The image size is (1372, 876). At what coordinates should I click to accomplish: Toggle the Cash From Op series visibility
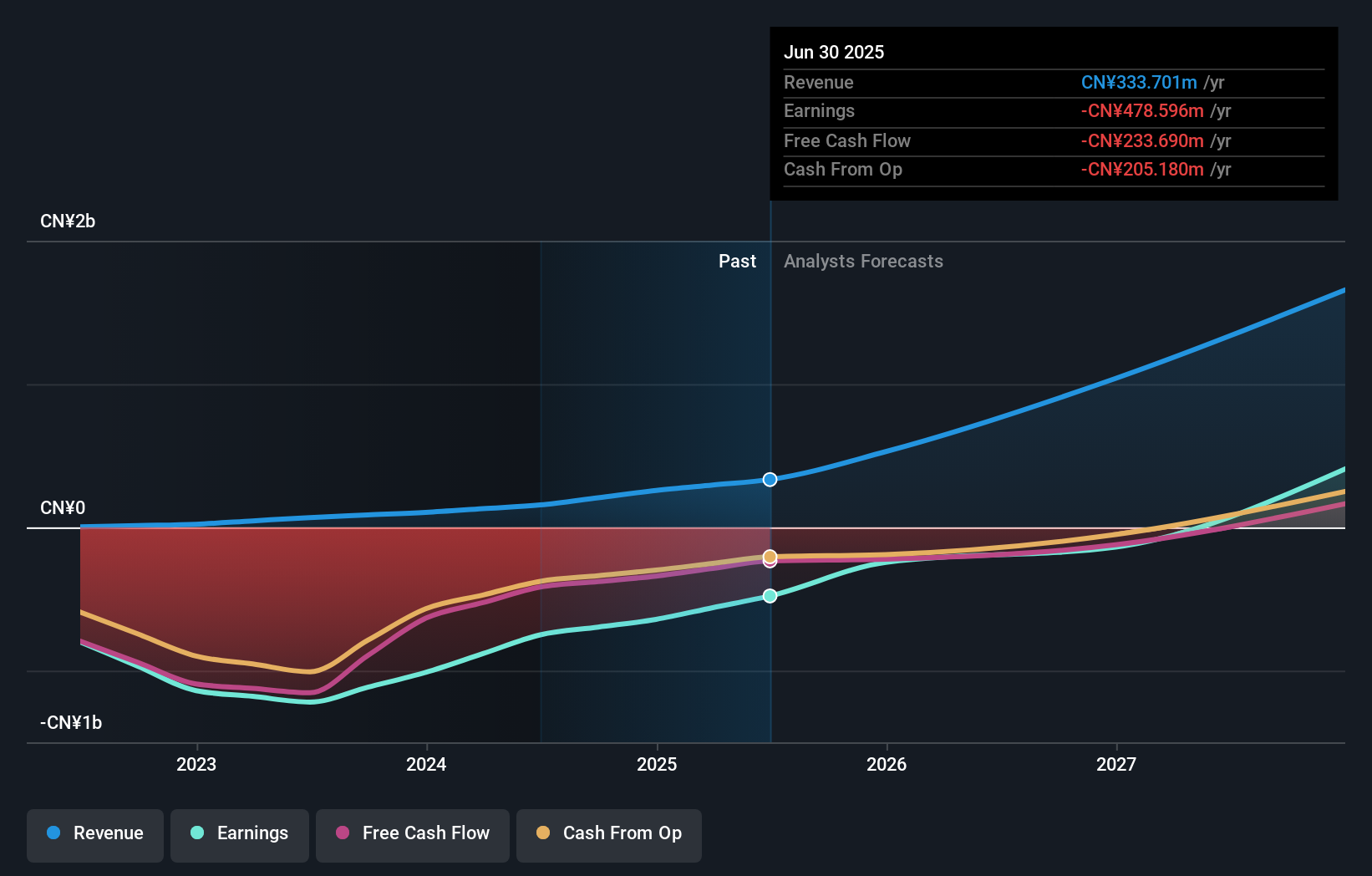608,833
